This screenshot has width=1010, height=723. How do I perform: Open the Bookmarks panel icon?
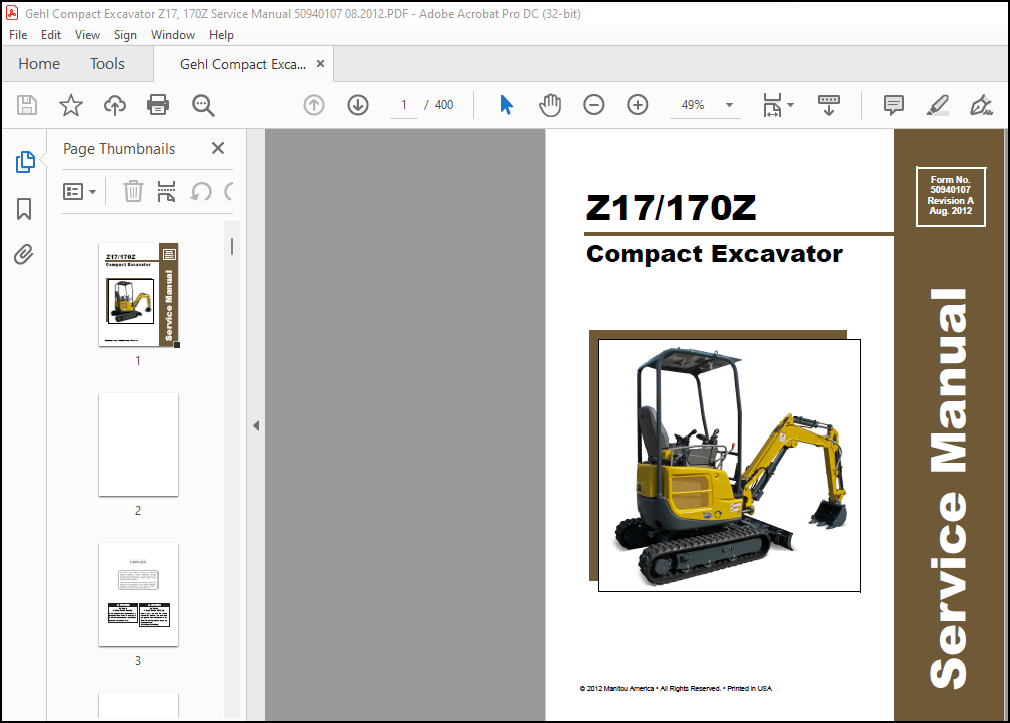pyautogui.click(x=24, y=209)
